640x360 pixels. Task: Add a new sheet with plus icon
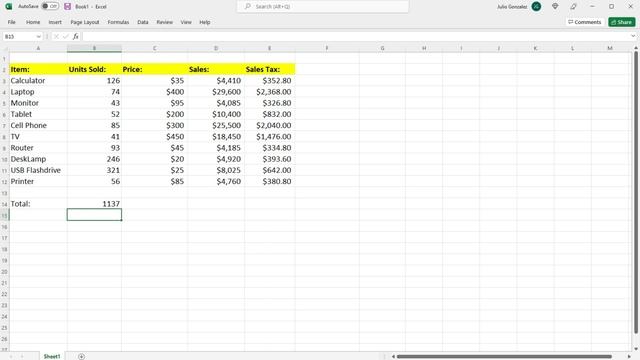(81, 356)
